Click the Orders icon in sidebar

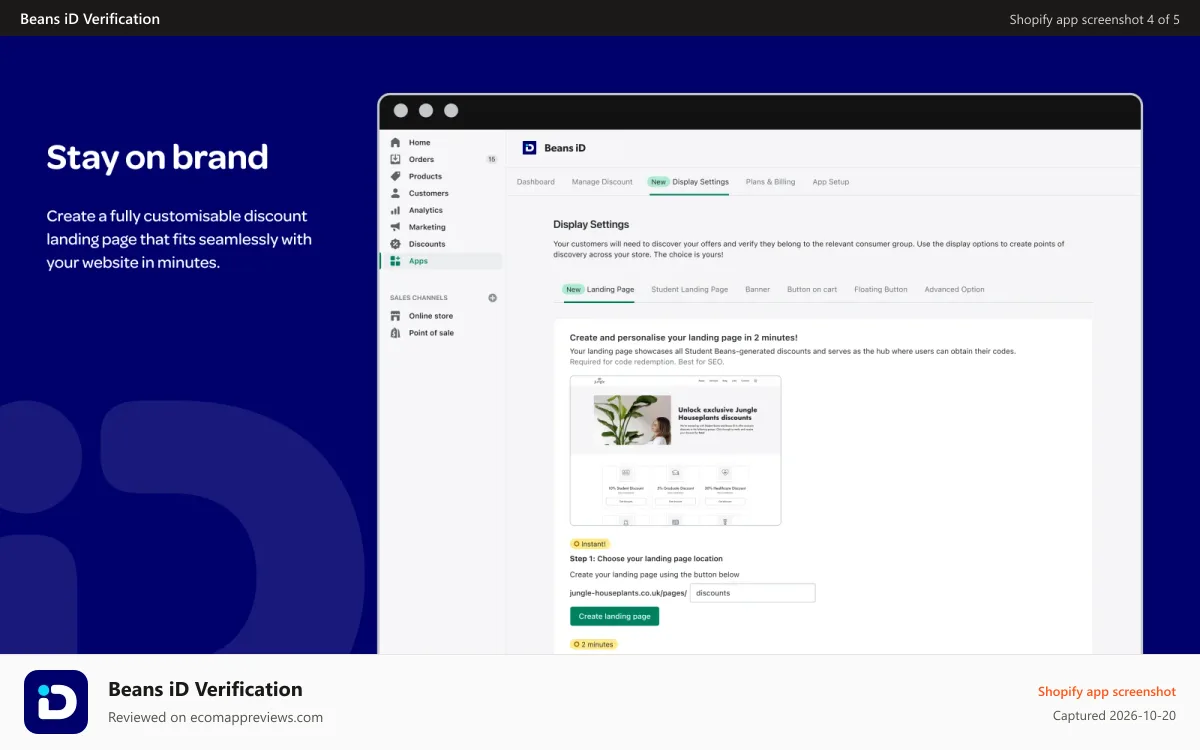tap(395, 159)
